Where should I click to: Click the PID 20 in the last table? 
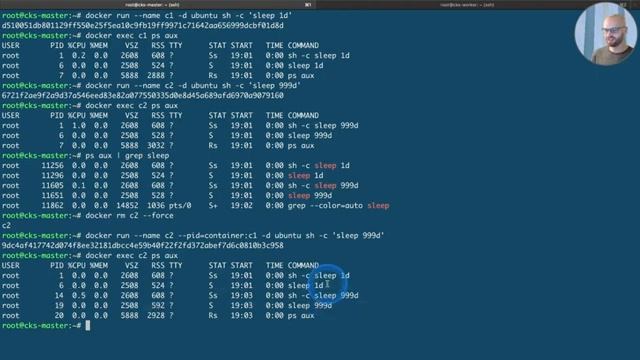coord(59,315)
